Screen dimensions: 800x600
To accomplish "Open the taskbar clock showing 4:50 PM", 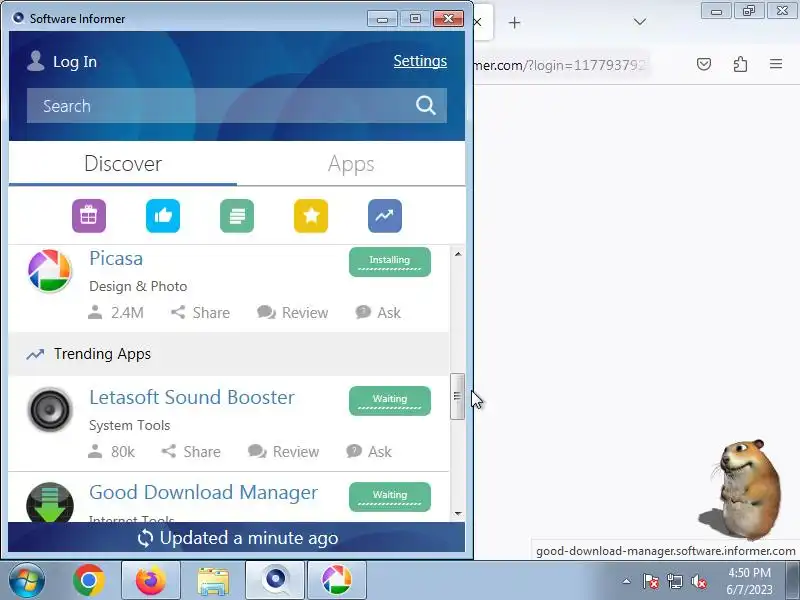I will pyautogui.click(x=749, y=581).
